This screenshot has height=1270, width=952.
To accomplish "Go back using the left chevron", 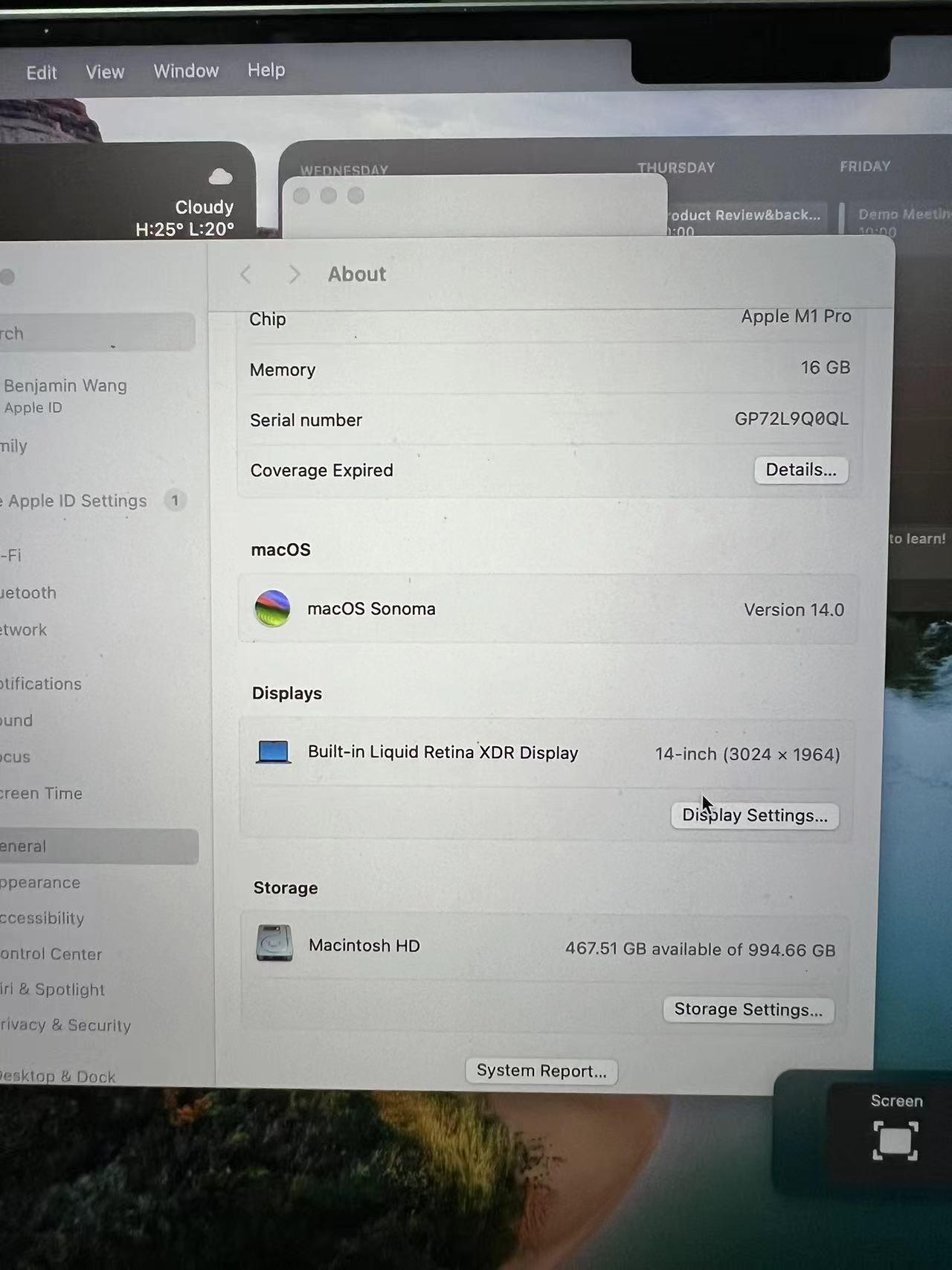I will (246, 275).
